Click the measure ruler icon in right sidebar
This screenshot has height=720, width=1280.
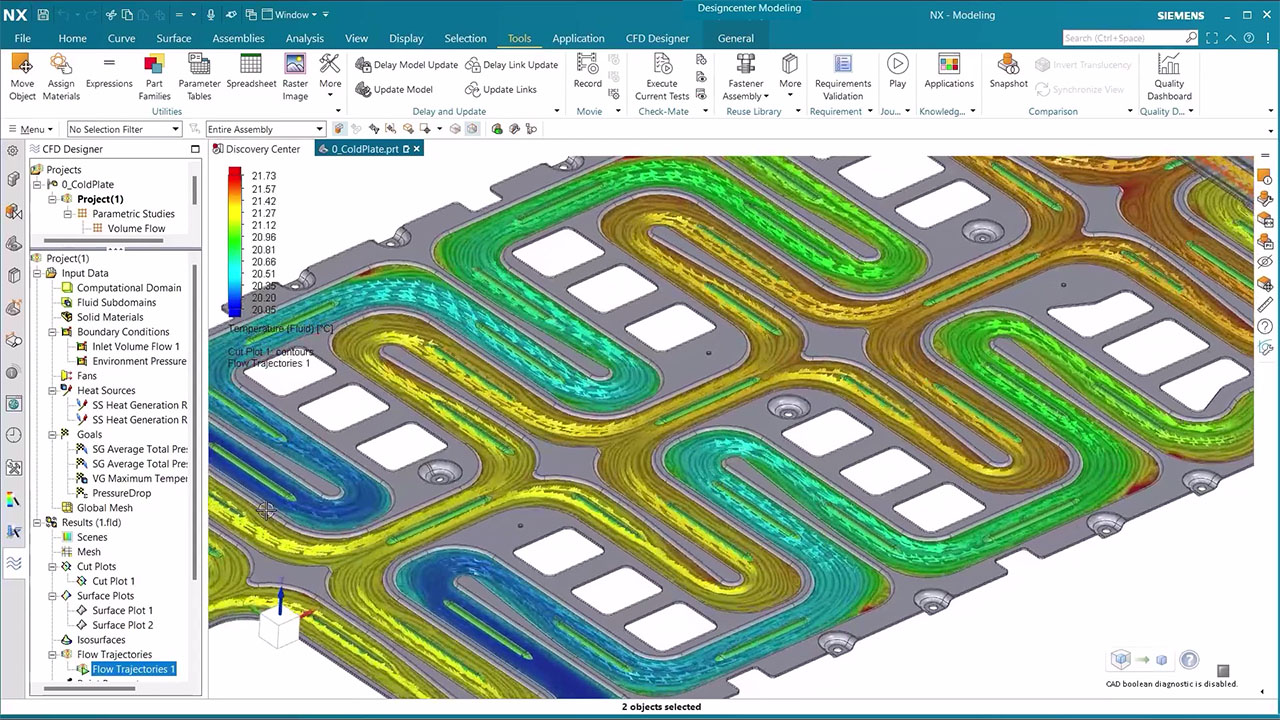tap(1266, 305)
